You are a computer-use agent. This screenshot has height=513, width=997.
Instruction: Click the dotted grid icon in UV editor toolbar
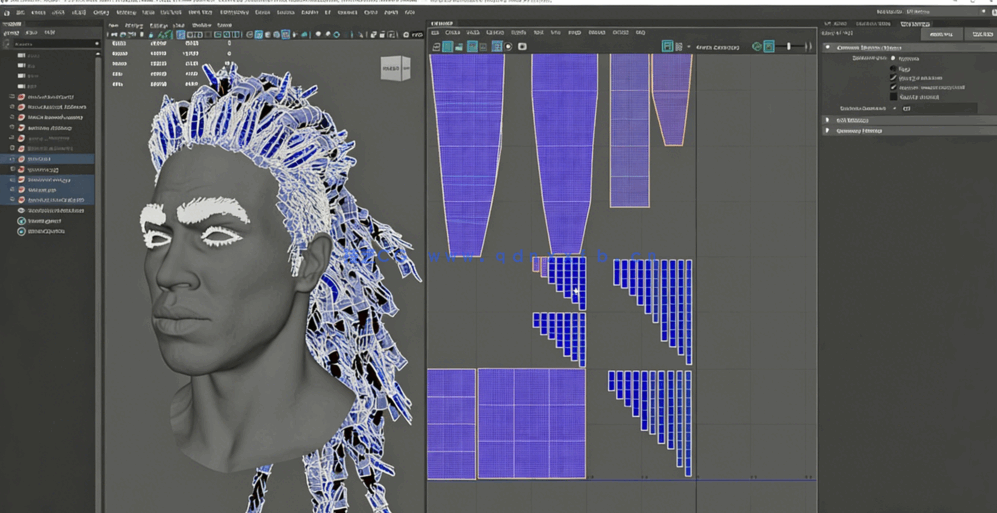tap(679, 47)
